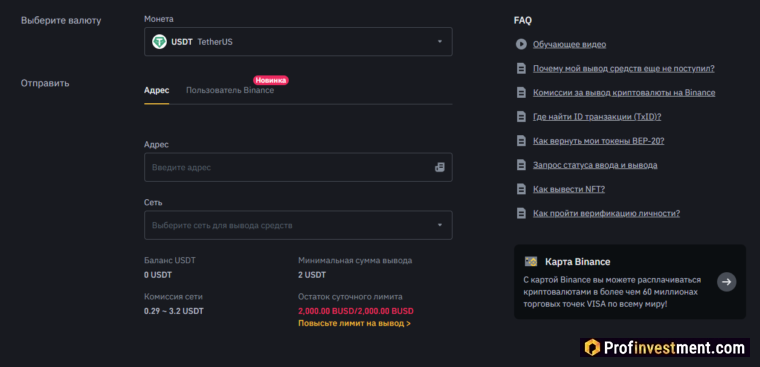This screenshot has height=367, width=760.
Task: Click the Остаток суточного лимита label
Action: tap(350, 297)
